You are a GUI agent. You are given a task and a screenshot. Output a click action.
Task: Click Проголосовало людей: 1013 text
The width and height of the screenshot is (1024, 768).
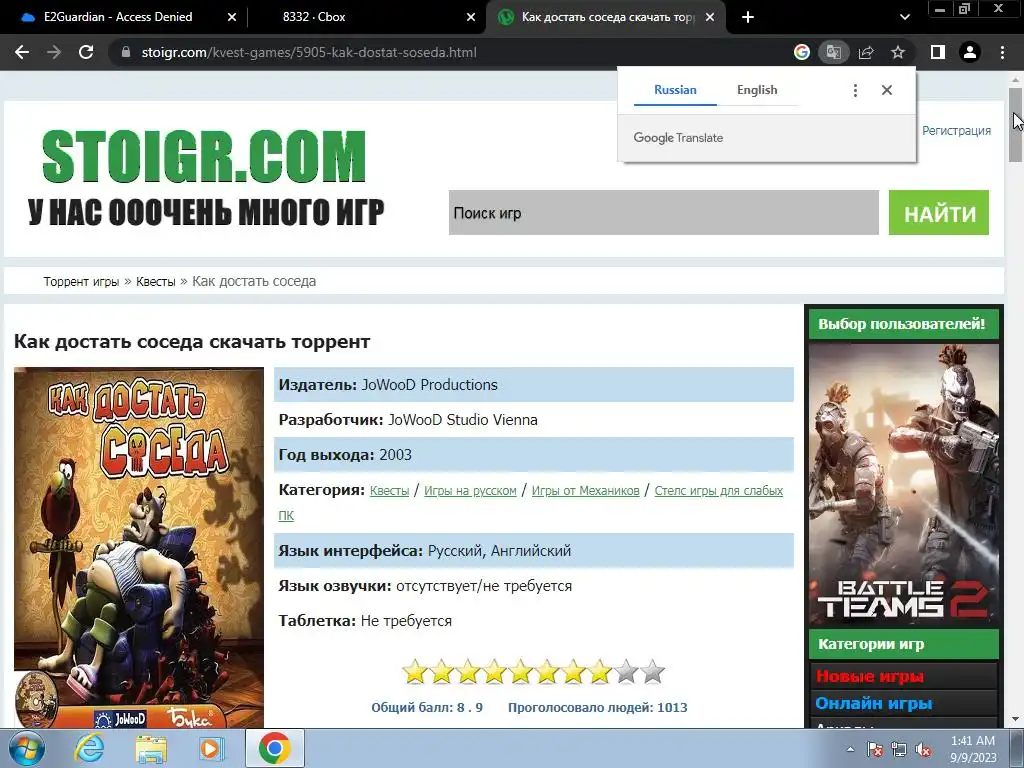[x=598, y=707]
